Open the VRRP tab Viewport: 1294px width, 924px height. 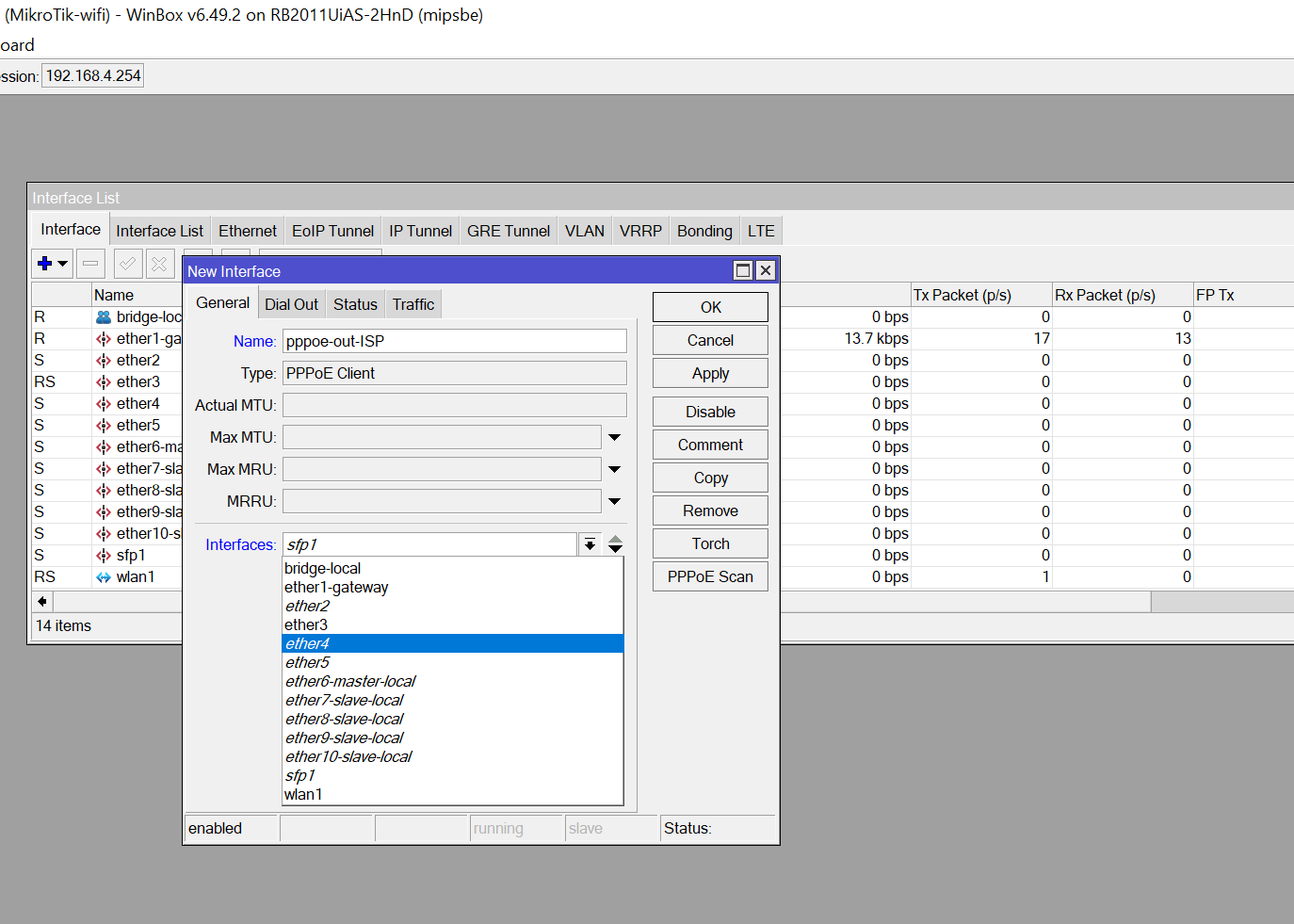point(640,232)
